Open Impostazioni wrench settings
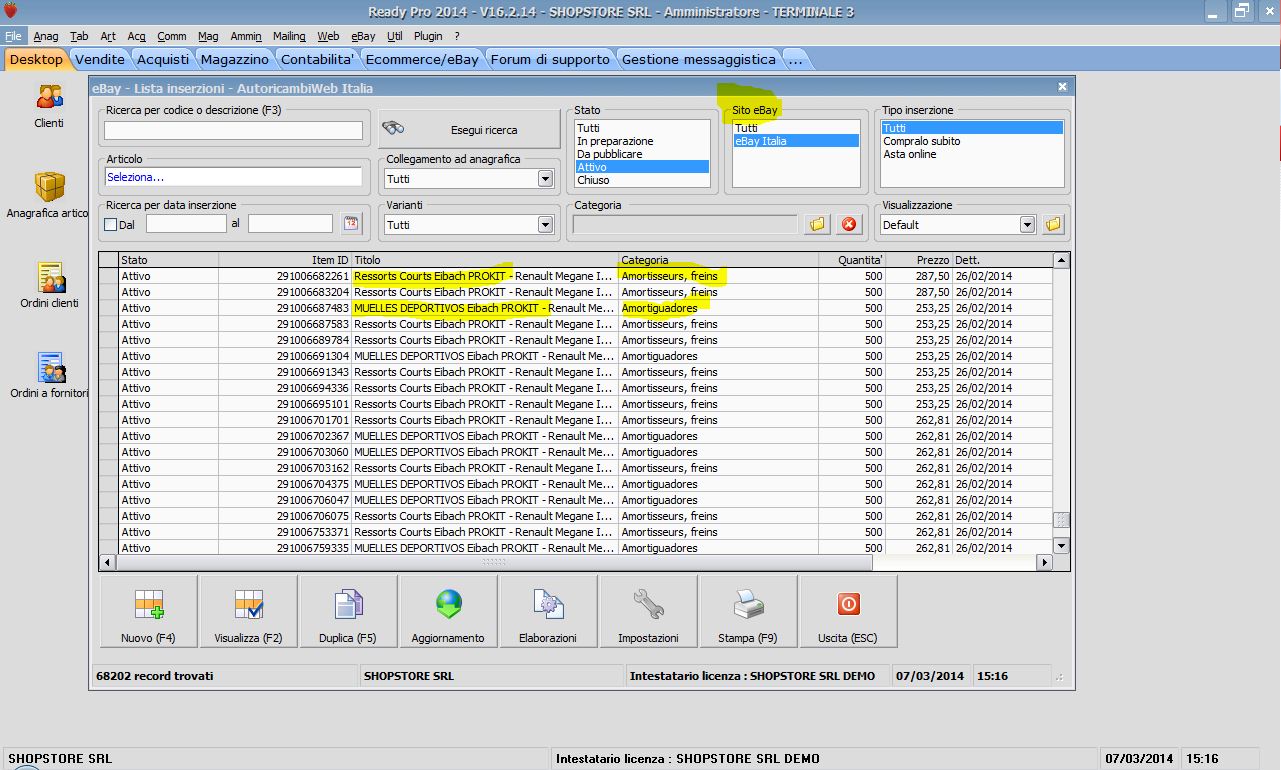1281x770 pixels. click(648, 611)
